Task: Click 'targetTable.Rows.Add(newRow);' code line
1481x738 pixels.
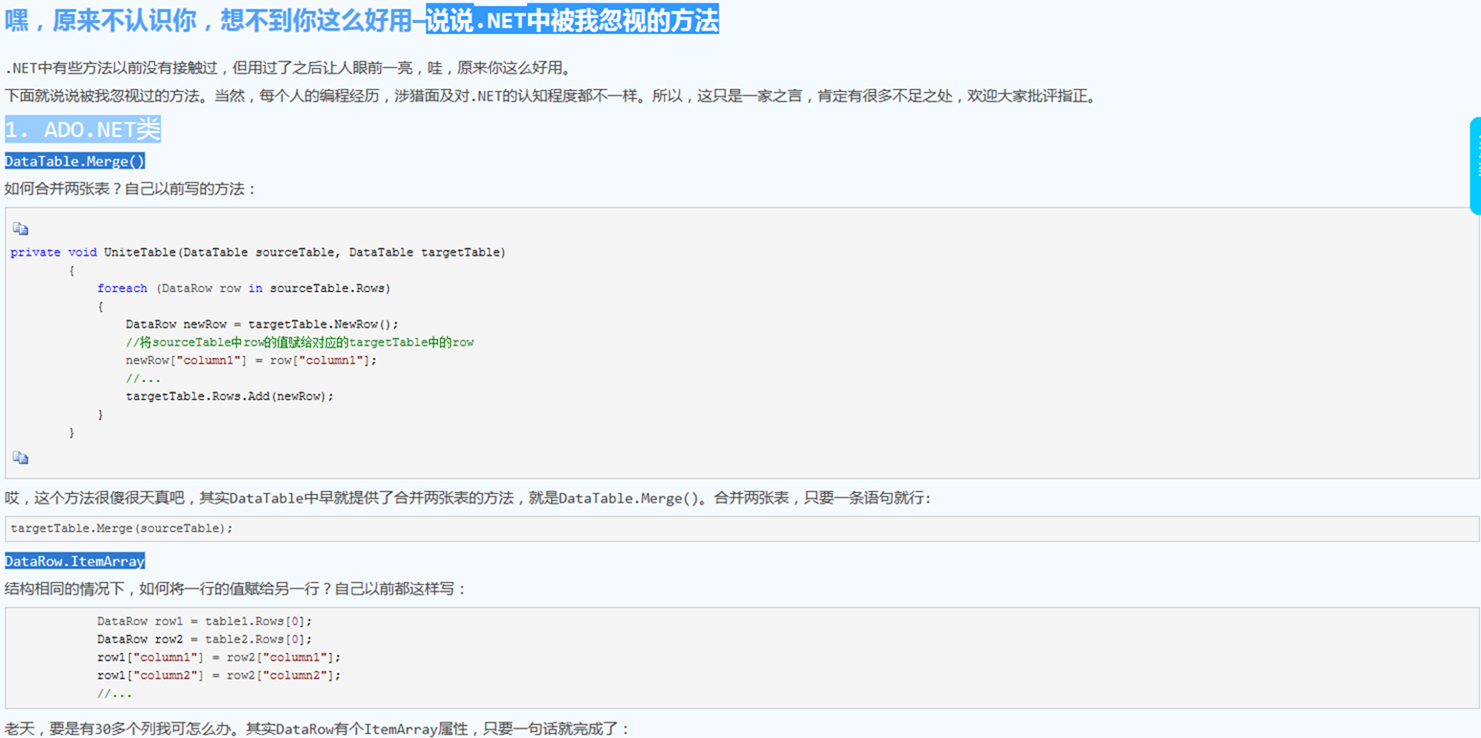Action: point(230,396)
